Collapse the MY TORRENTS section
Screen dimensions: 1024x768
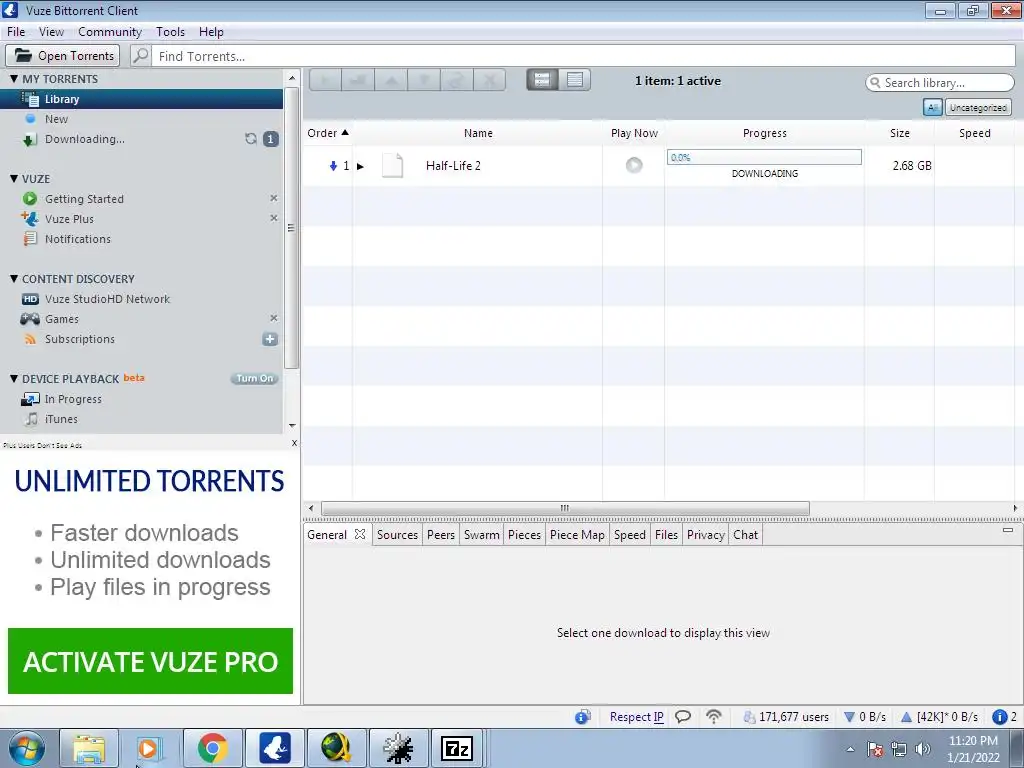tap(14, 78)
